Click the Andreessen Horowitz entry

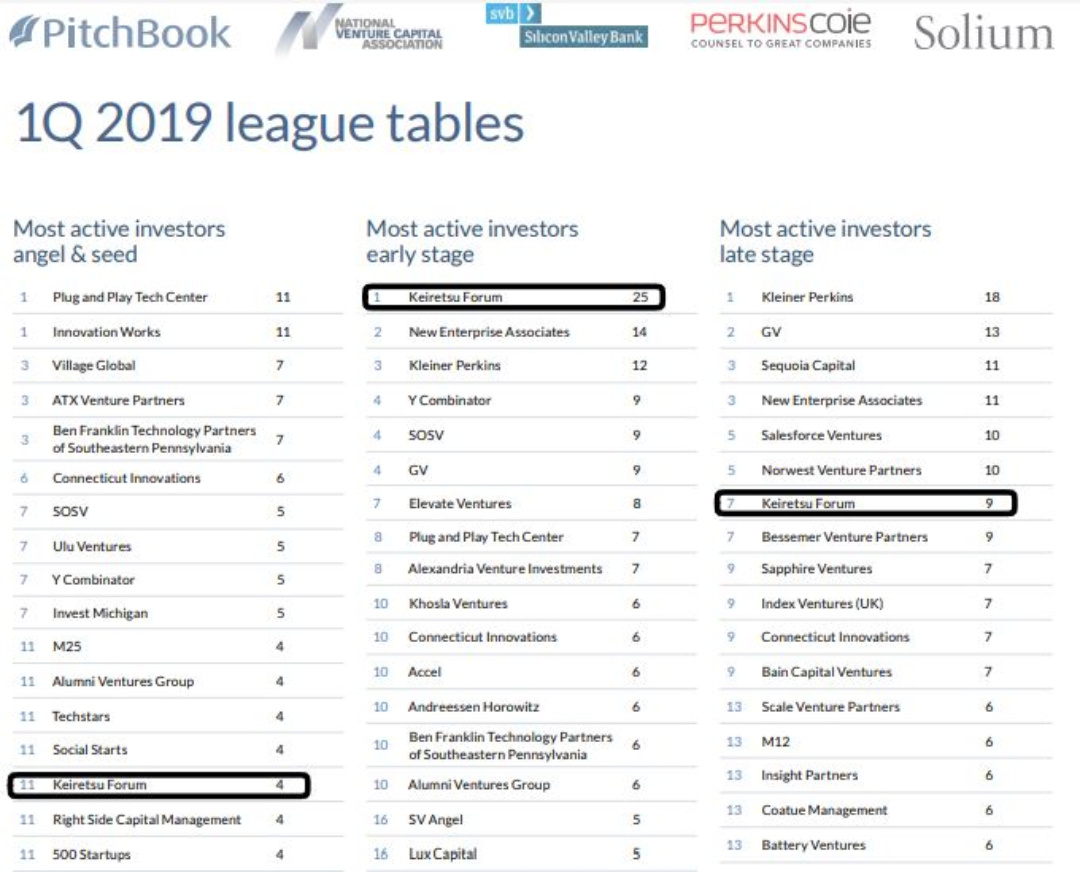click(x=474, y=707)
